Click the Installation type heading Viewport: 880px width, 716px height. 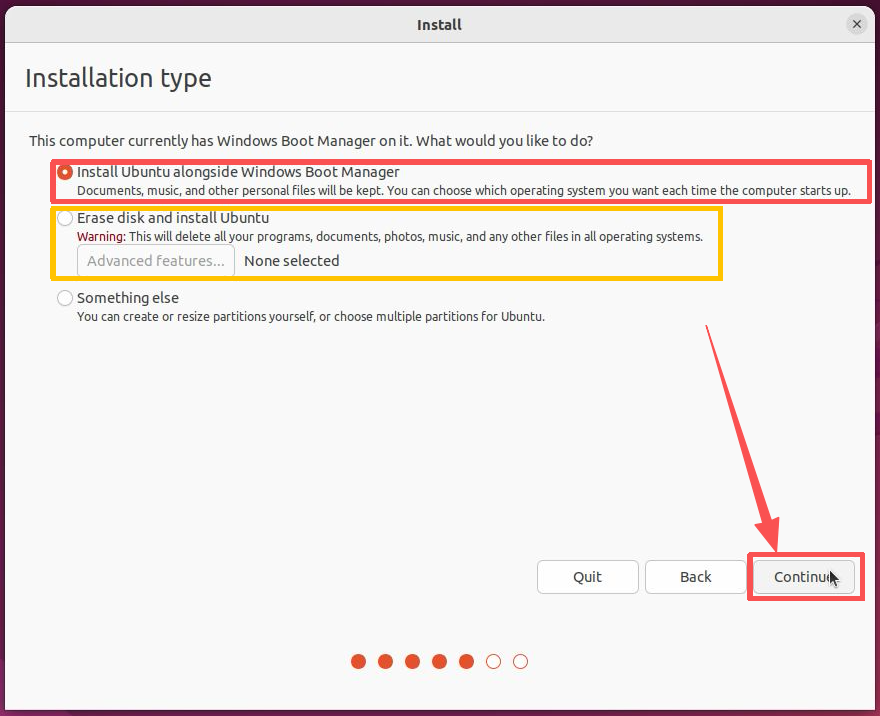[118, 78]
